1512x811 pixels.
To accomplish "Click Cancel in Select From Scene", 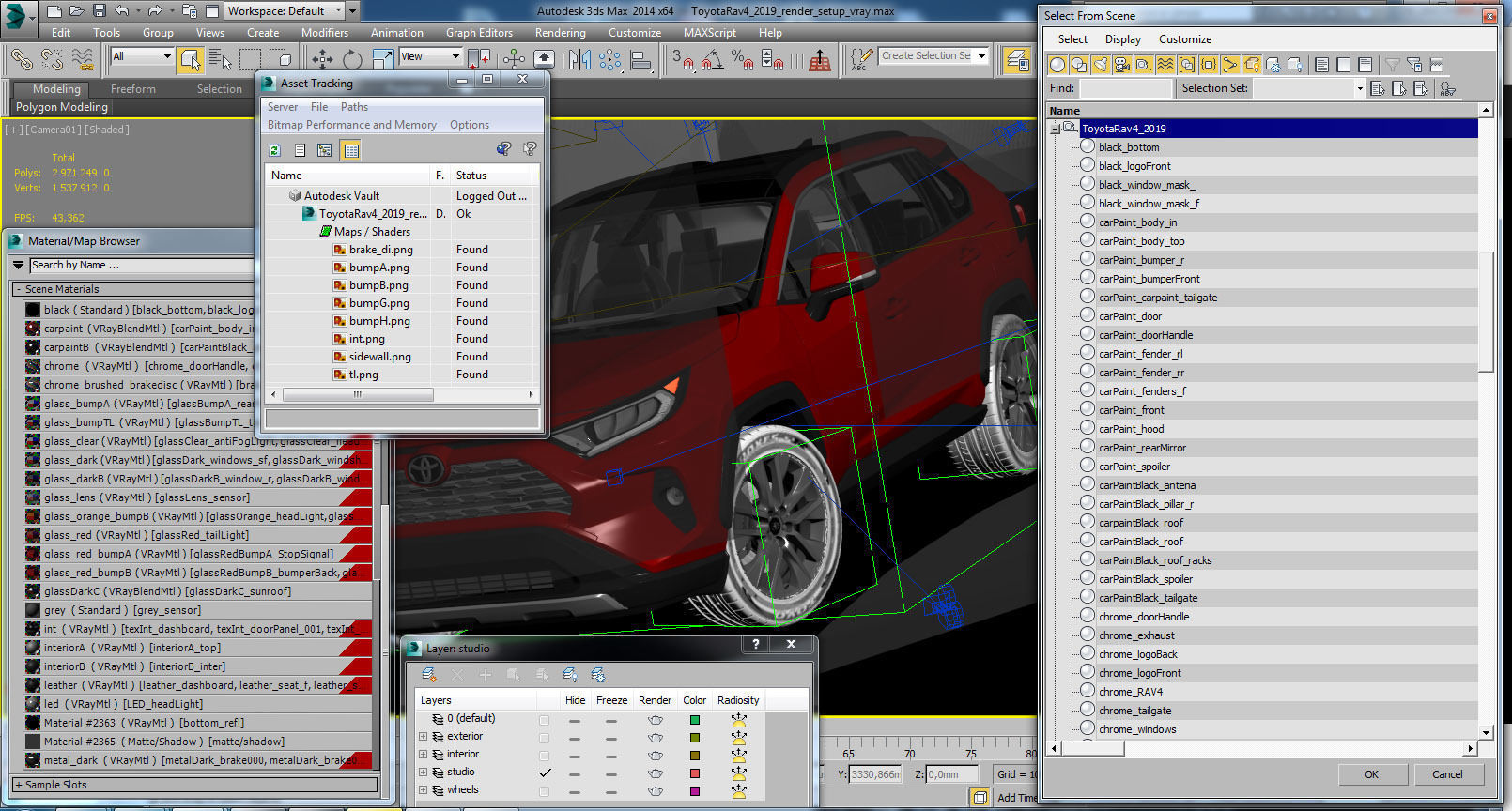I will coord(1447,774).
